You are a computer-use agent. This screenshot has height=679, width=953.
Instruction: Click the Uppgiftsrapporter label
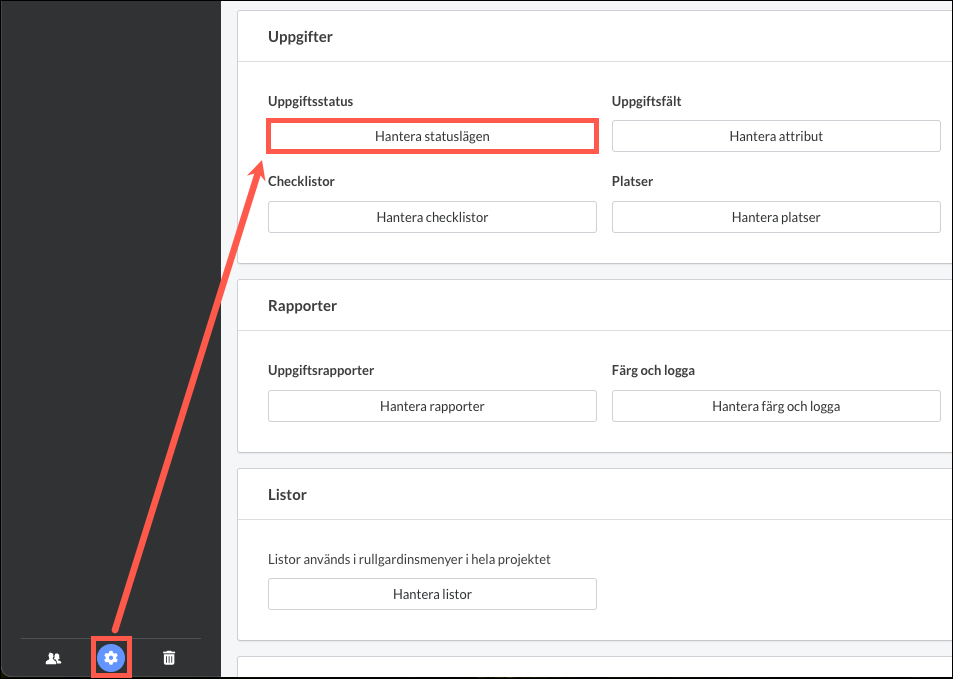point(321,370)
